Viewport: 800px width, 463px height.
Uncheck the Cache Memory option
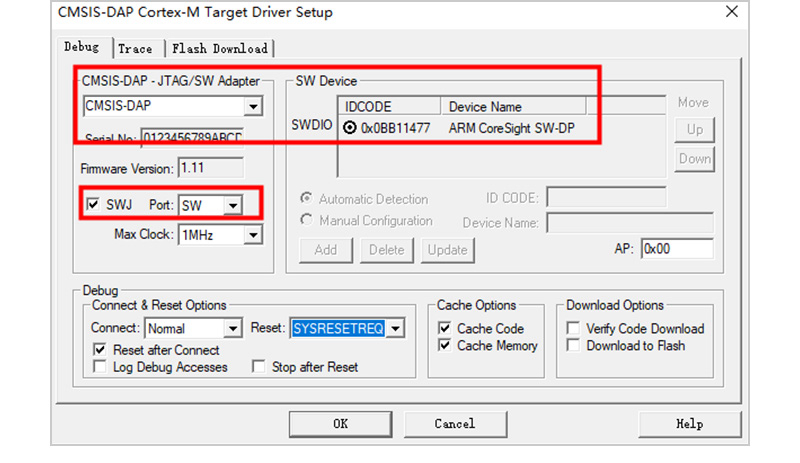point(445,345)
